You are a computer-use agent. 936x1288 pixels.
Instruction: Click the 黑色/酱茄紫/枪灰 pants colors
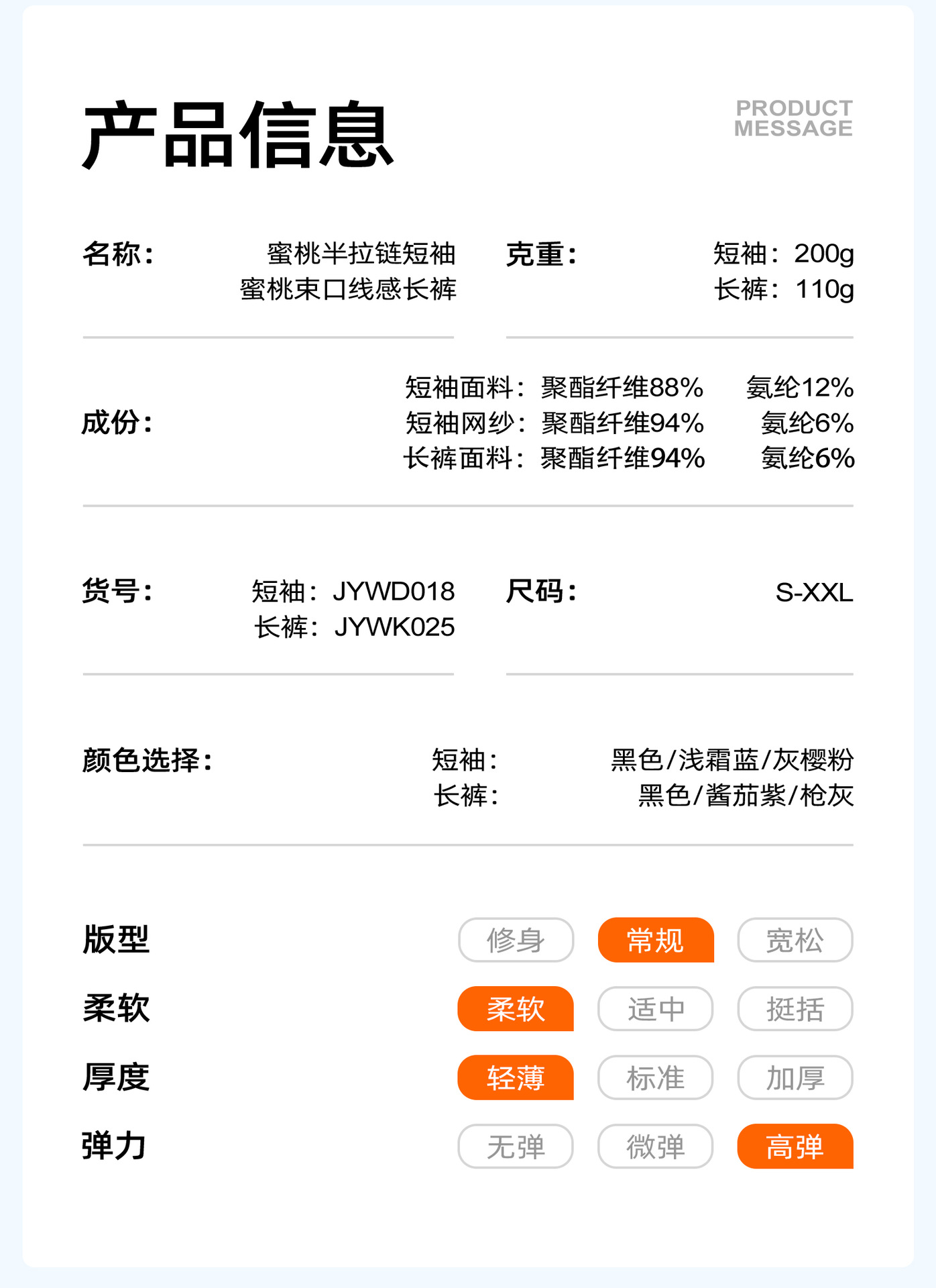pos(746,796)
